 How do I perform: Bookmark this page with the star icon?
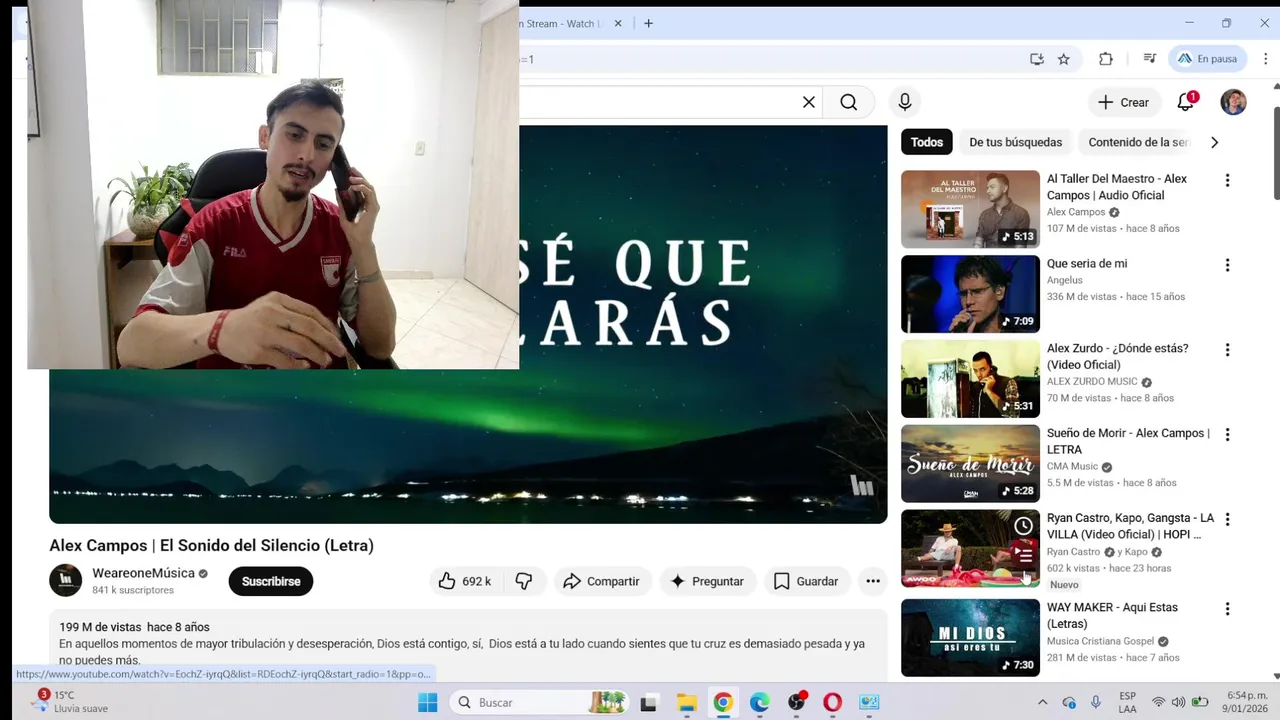(1064, 59)
